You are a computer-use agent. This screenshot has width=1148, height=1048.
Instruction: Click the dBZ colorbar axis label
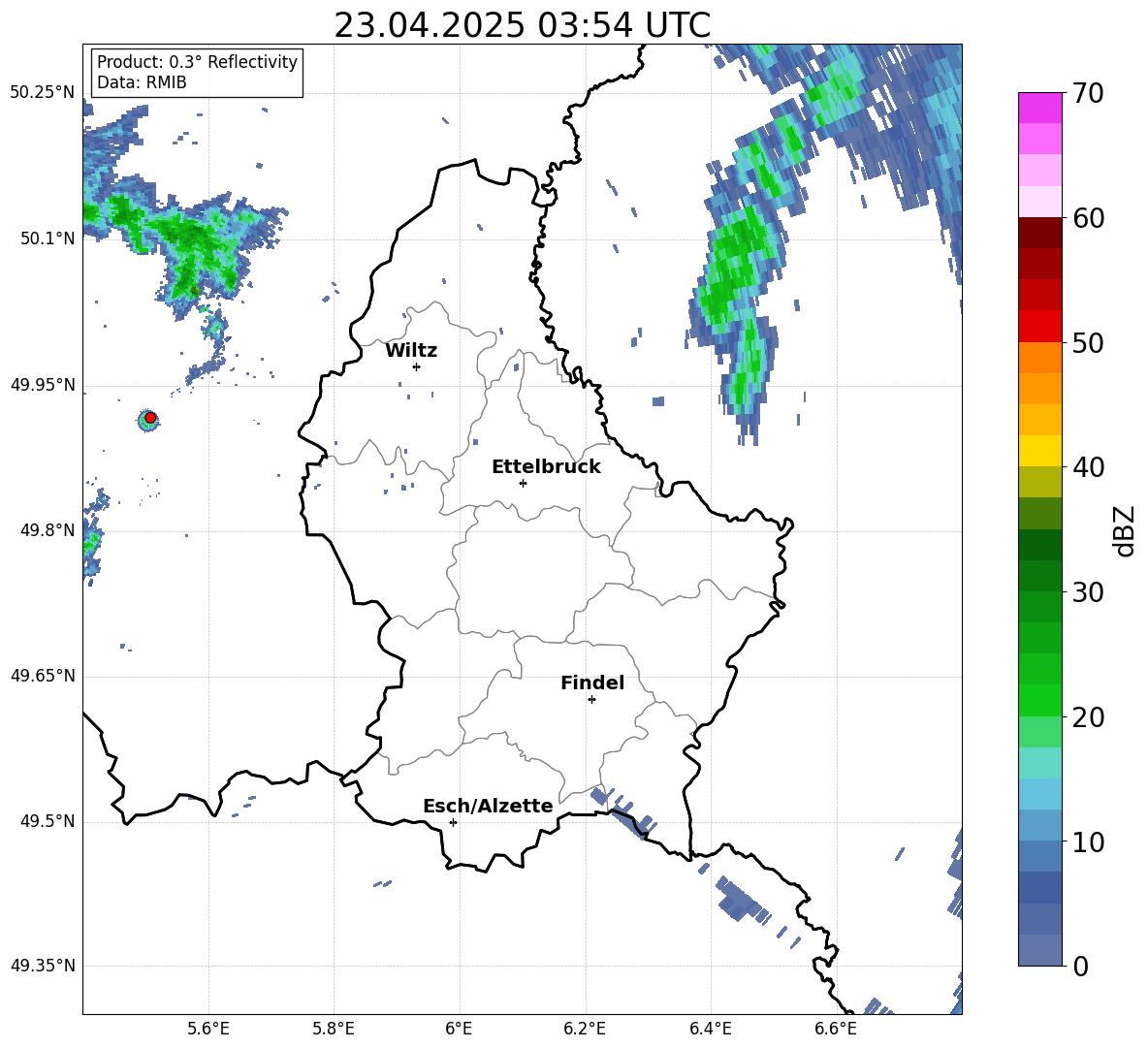click(x=1125, y=530)
